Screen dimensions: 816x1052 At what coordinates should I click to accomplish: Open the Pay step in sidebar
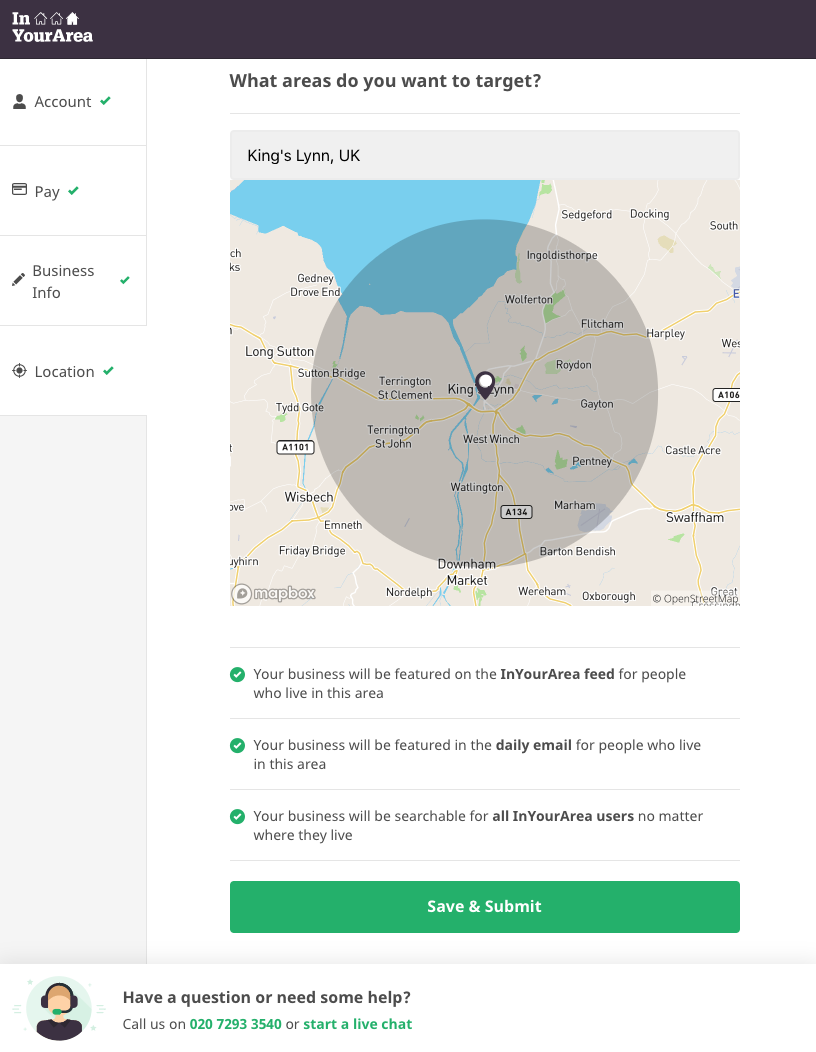(x=73, y=191)
